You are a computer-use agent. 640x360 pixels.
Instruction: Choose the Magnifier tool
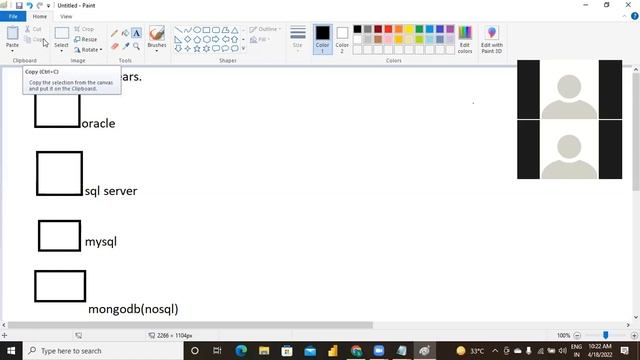[x=136, y=46]
